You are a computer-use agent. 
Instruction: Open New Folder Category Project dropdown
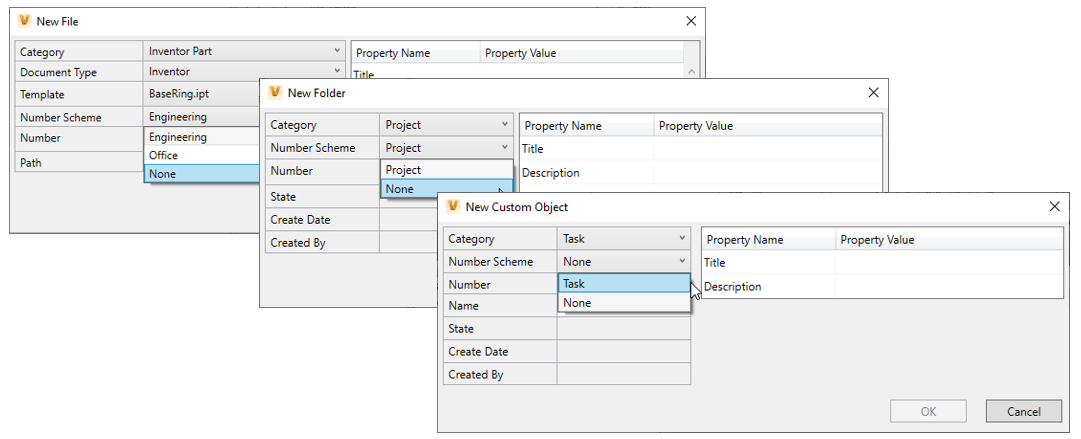tap(447, 125)
